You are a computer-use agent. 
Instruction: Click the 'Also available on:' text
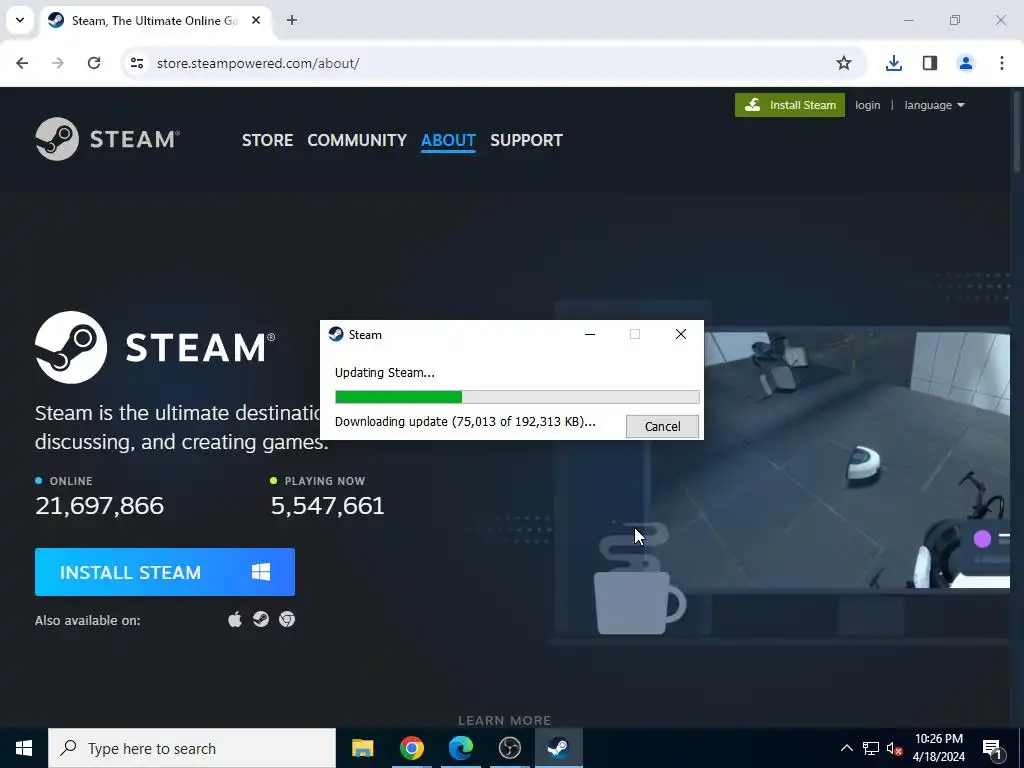88,620
